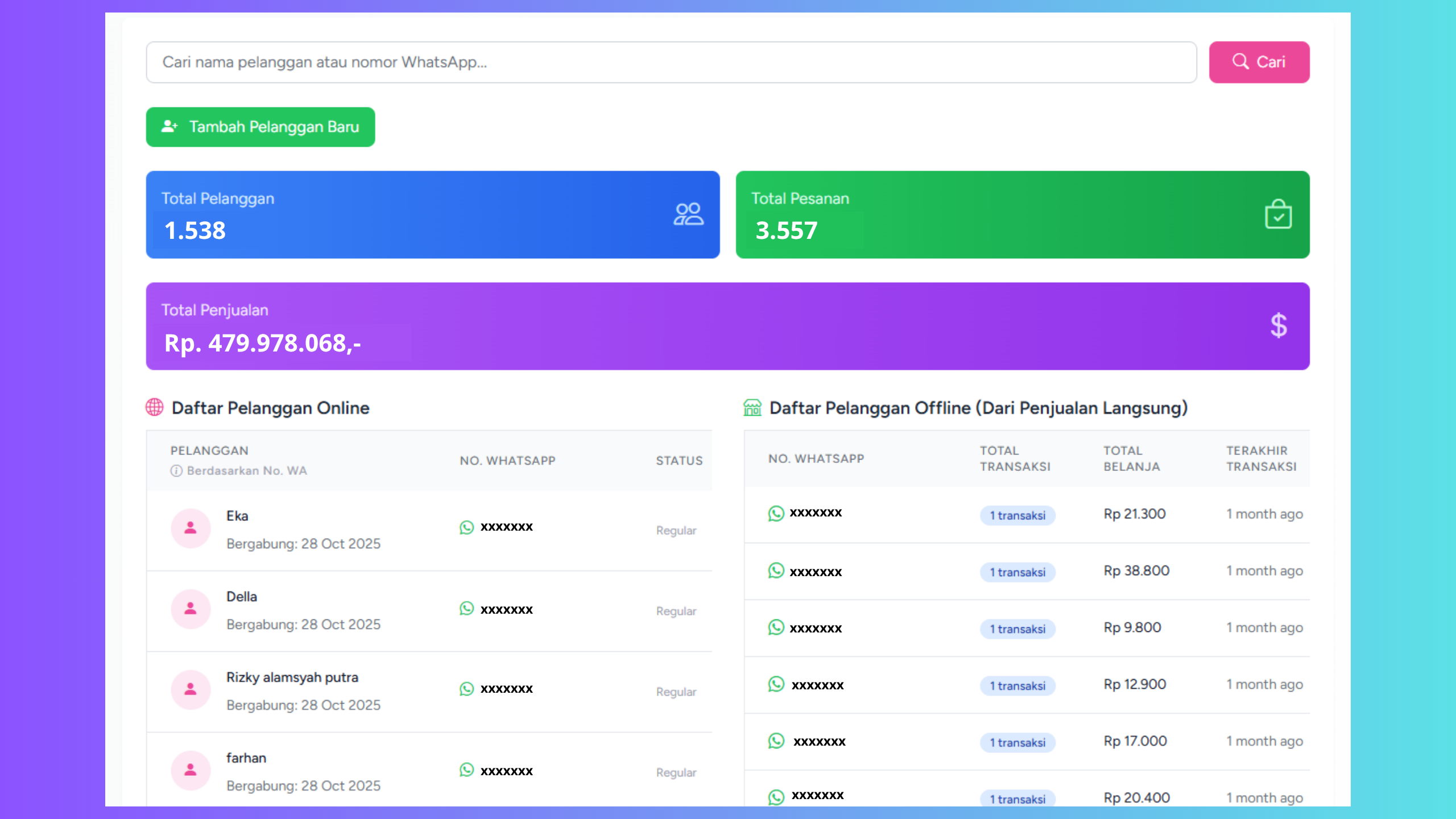Click the shopping bag icon in Total Pesanan

(1278, 214)
